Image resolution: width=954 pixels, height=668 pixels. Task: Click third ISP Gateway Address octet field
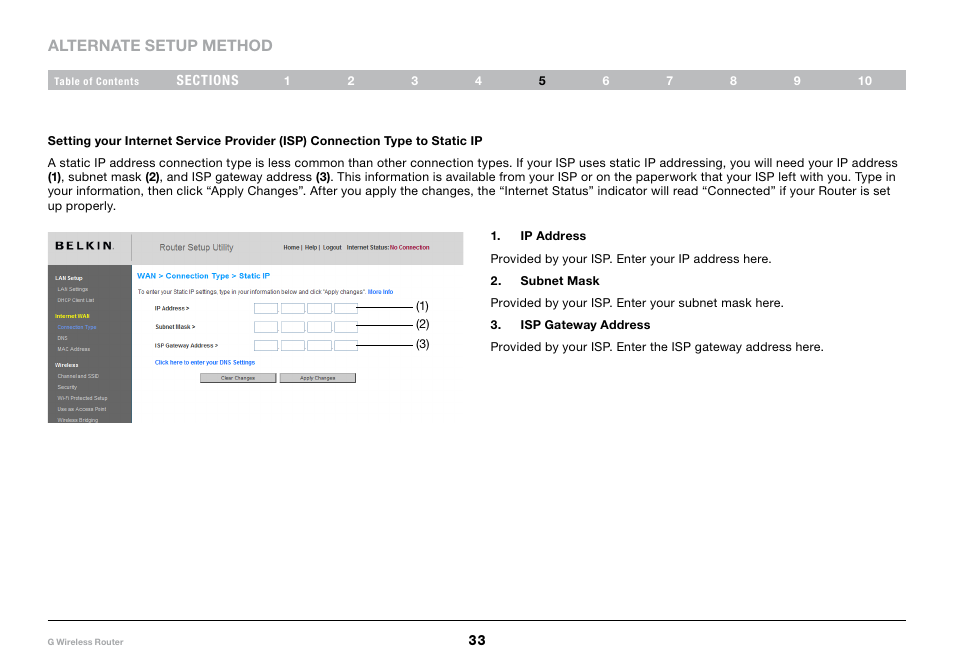[319, 346]
